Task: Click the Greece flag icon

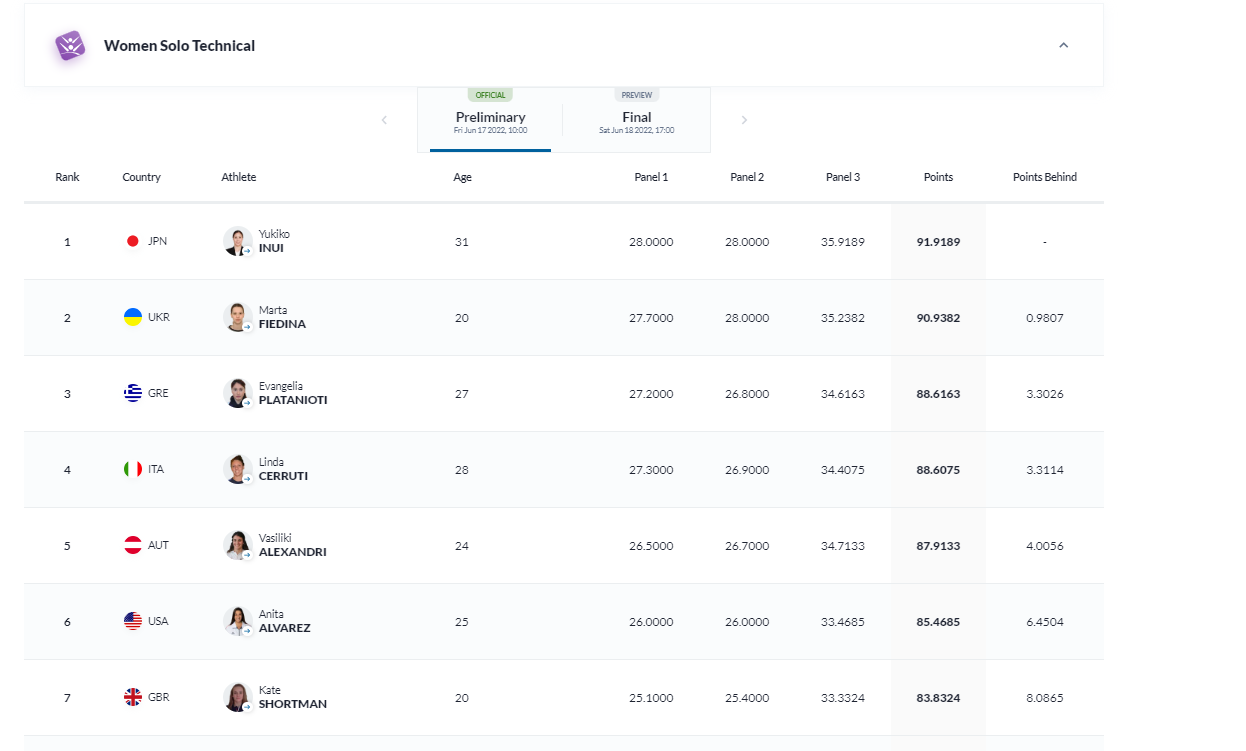Action: (133, 393)
